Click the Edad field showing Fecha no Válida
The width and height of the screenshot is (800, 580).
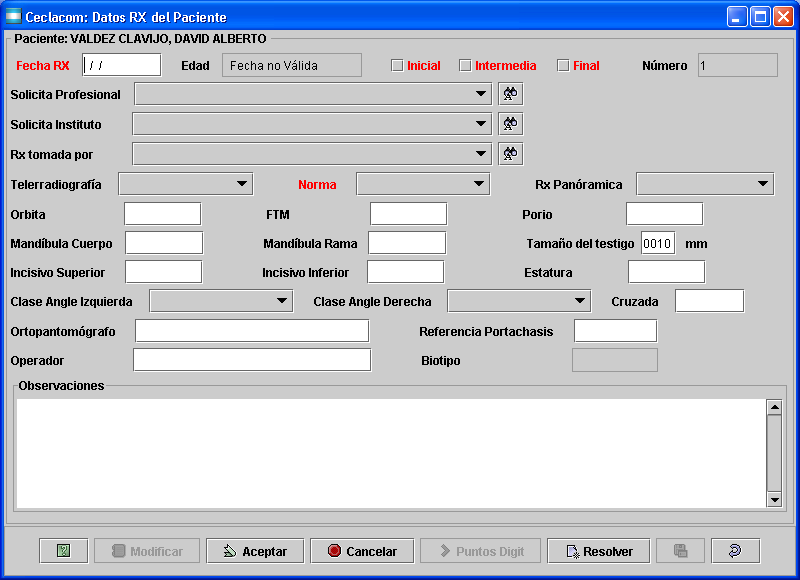pos(292,65)
